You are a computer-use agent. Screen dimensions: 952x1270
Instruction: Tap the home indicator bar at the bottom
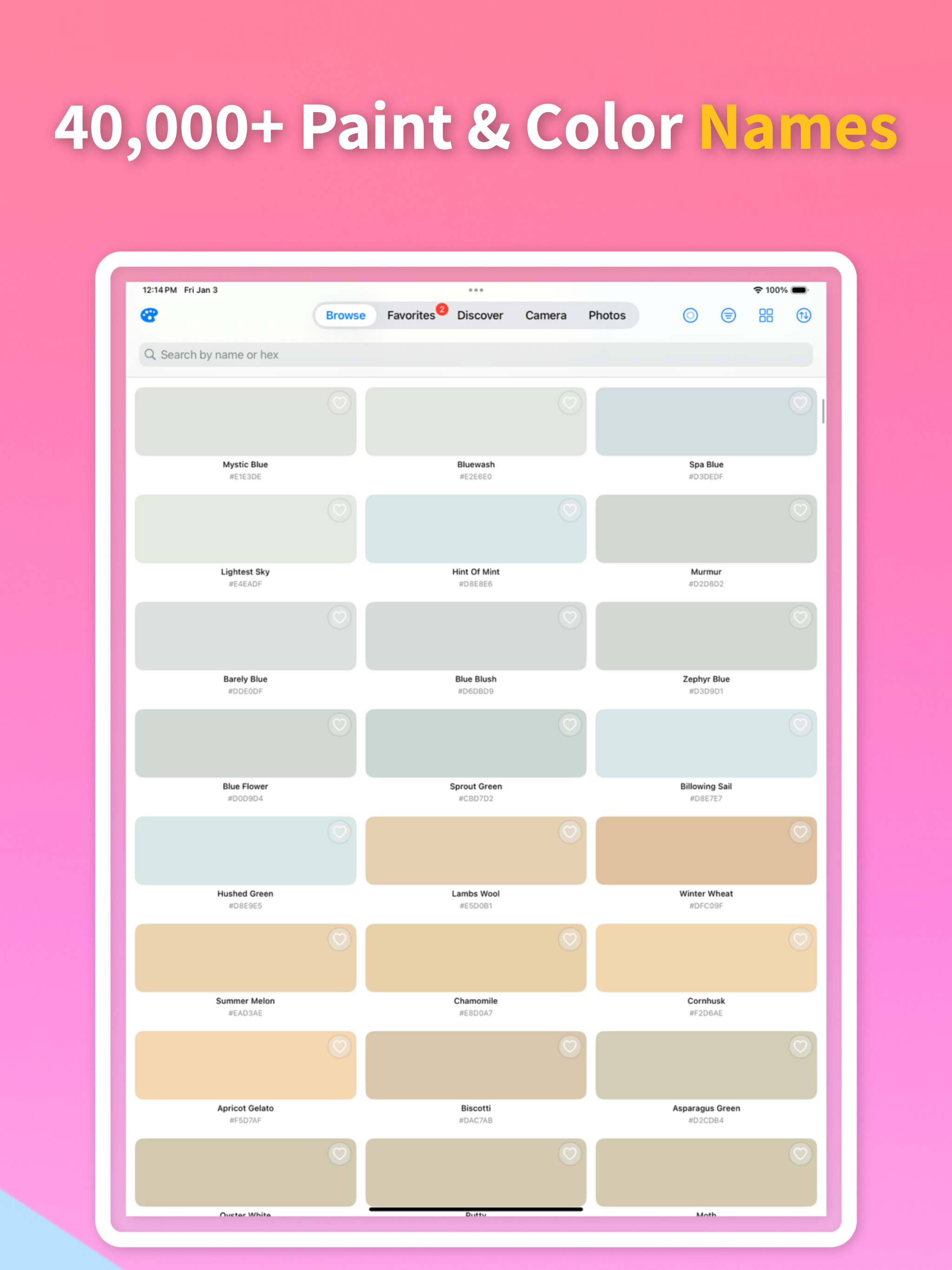(x=476, y=1209)
